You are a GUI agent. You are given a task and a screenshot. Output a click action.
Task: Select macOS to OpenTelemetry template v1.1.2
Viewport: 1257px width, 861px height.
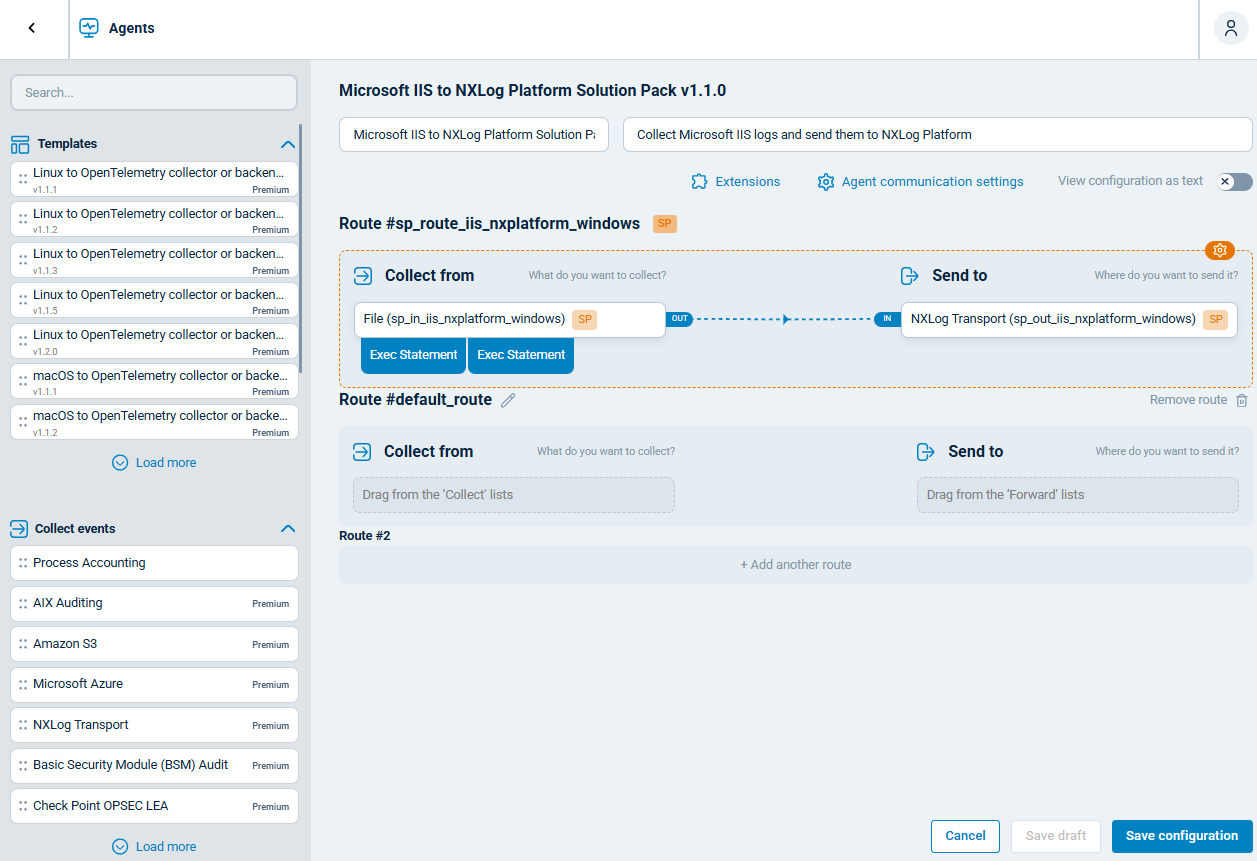154,423
